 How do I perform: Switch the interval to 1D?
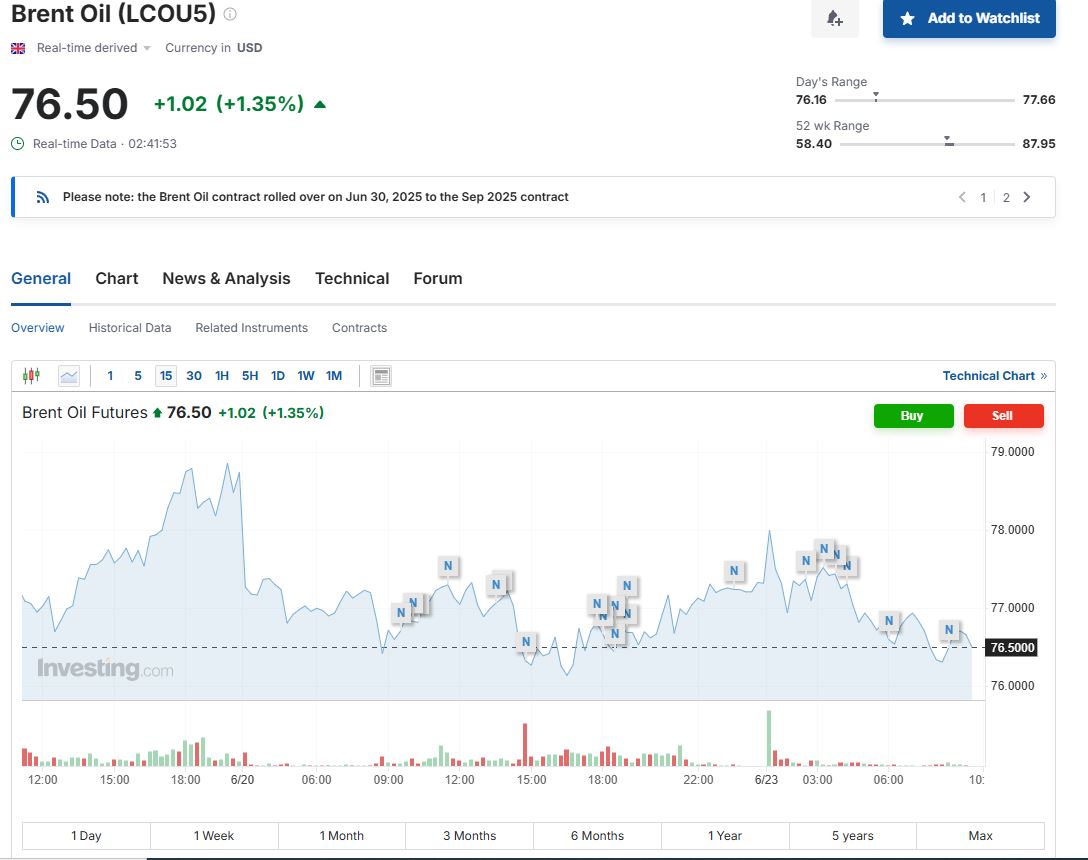coord(278,376)
